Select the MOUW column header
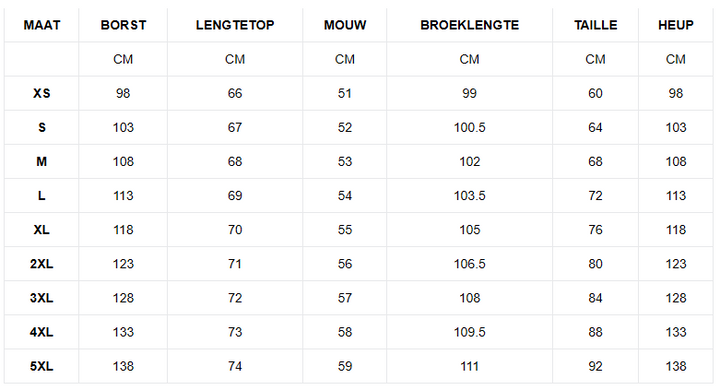Viewport: 720px width, 390px height. (345, 25)
